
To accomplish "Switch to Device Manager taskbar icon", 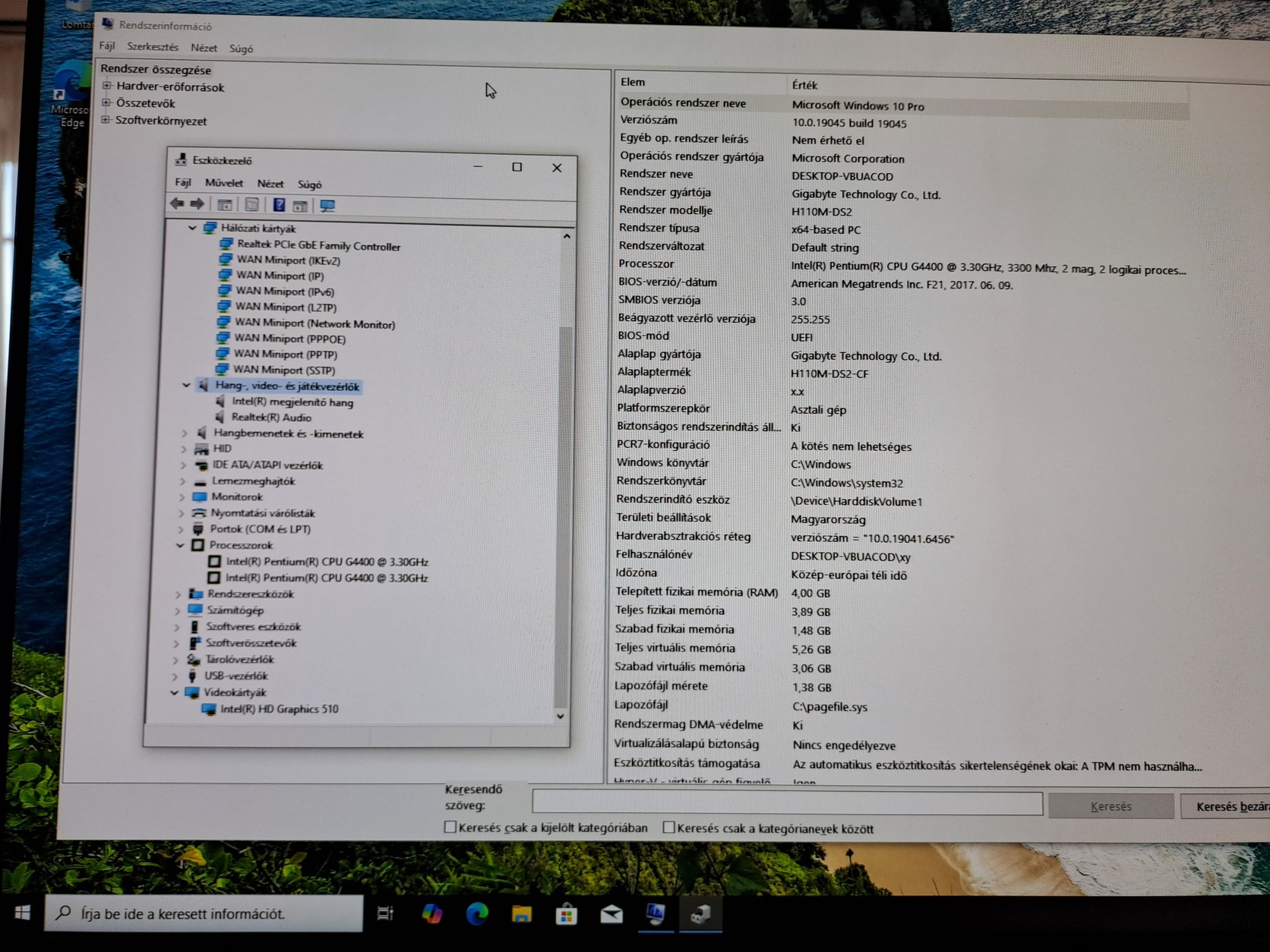I will click(700, 915).
